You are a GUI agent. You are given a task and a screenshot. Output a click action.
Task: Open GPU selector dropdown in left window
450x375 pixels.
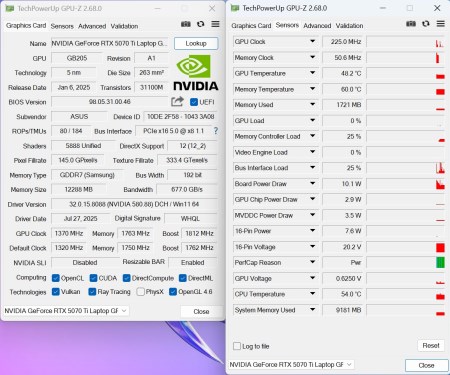coord(124,311)
